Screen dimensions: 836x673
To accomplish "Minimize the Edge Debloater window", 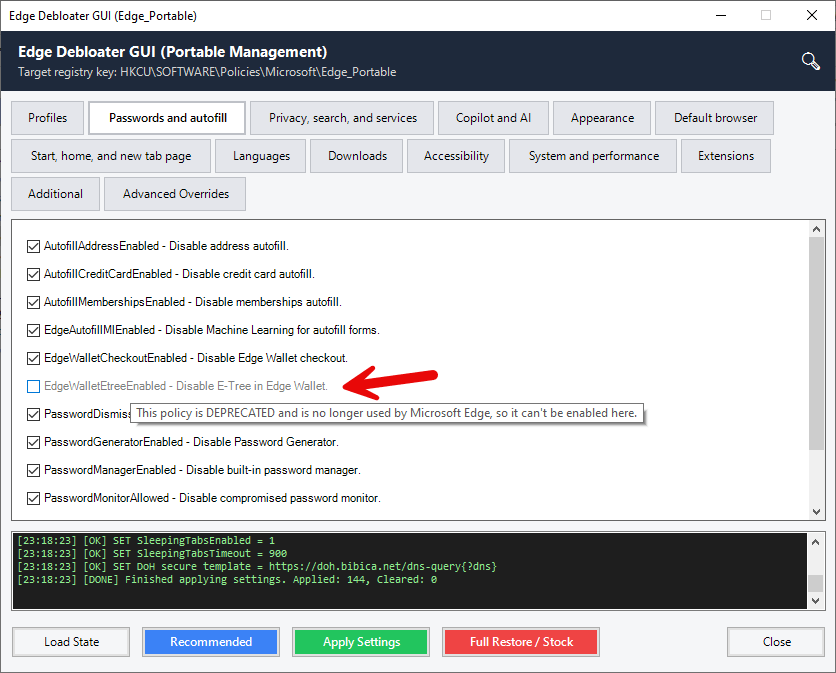I will click(x=720, y=15).
